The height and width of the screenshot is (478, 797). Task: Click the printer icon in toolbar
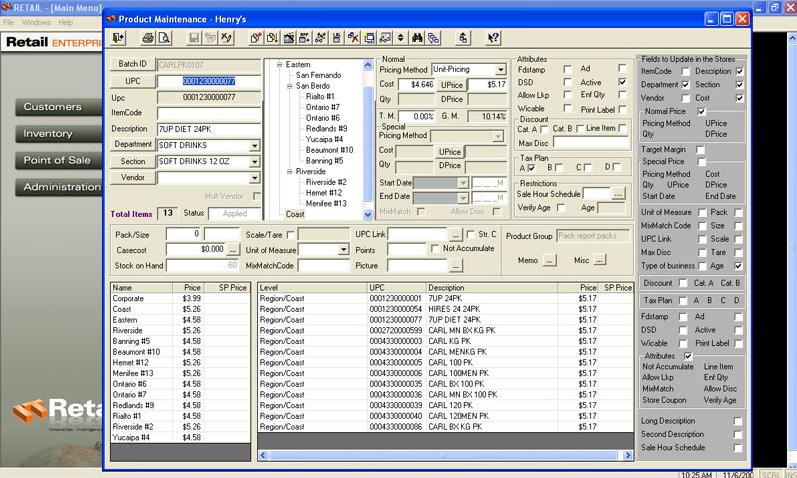pyautogui.click(x=148, y=38)
